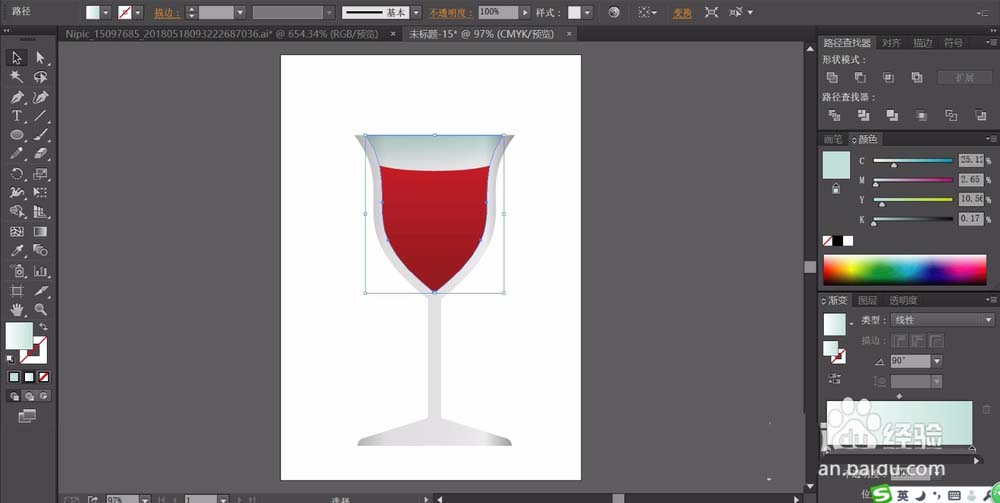Select the Type tool

pos(17,116)
